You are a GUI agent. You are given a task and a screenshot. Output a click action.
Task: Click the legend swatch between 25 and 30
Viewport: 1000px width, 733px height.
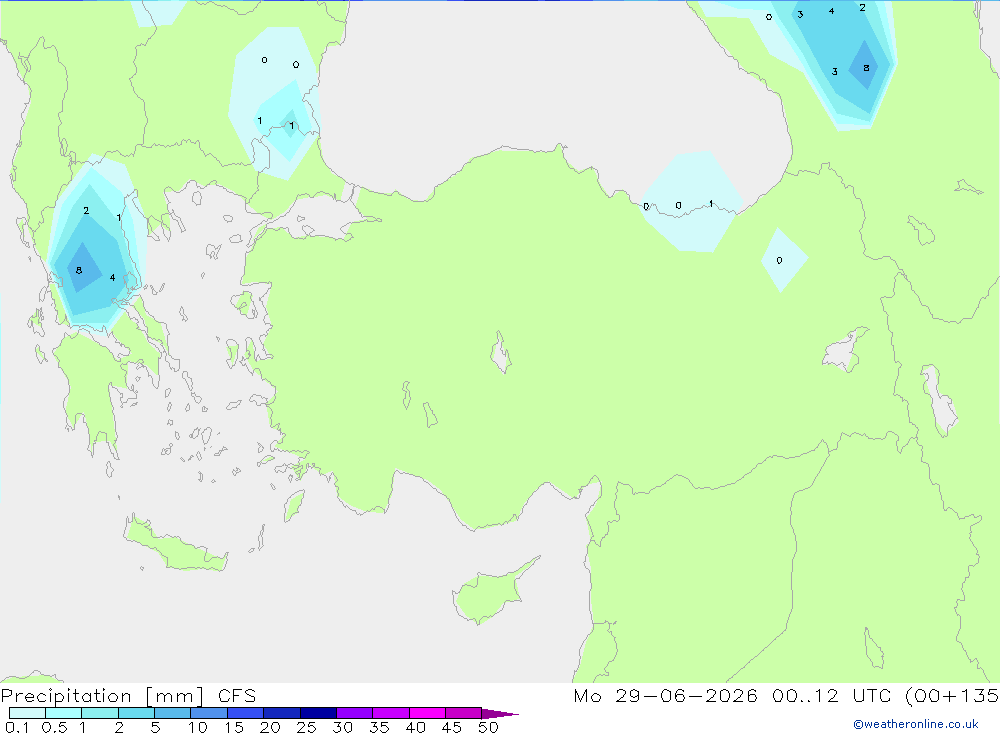coord(318,713)
